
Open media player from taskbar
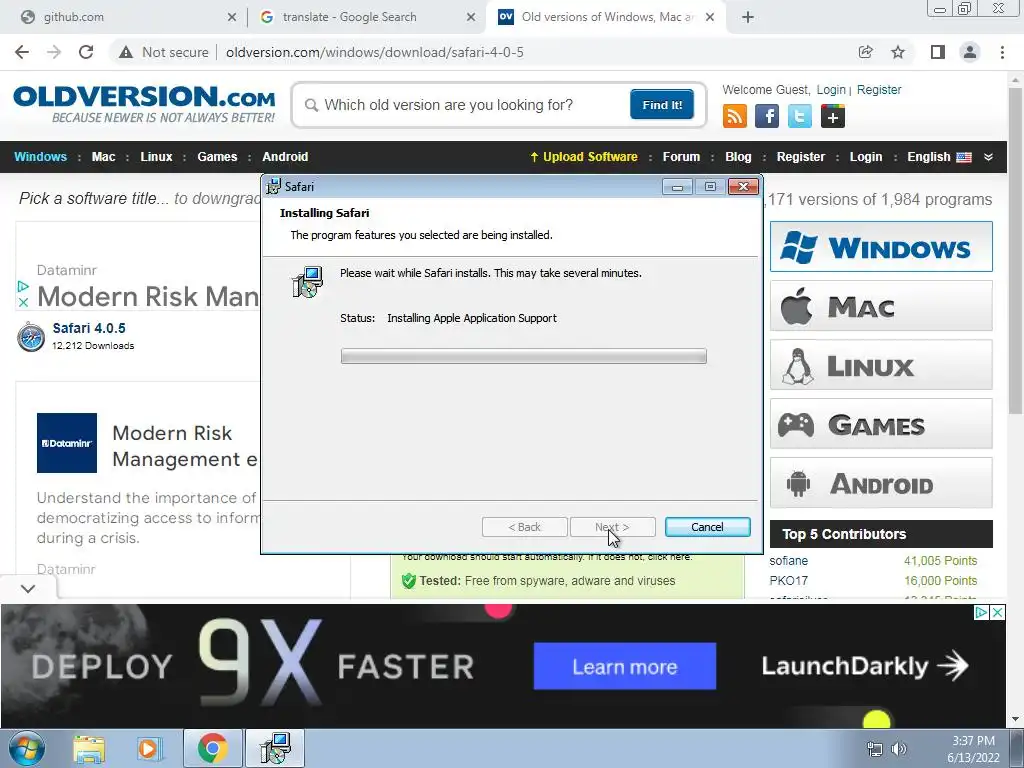149,748
